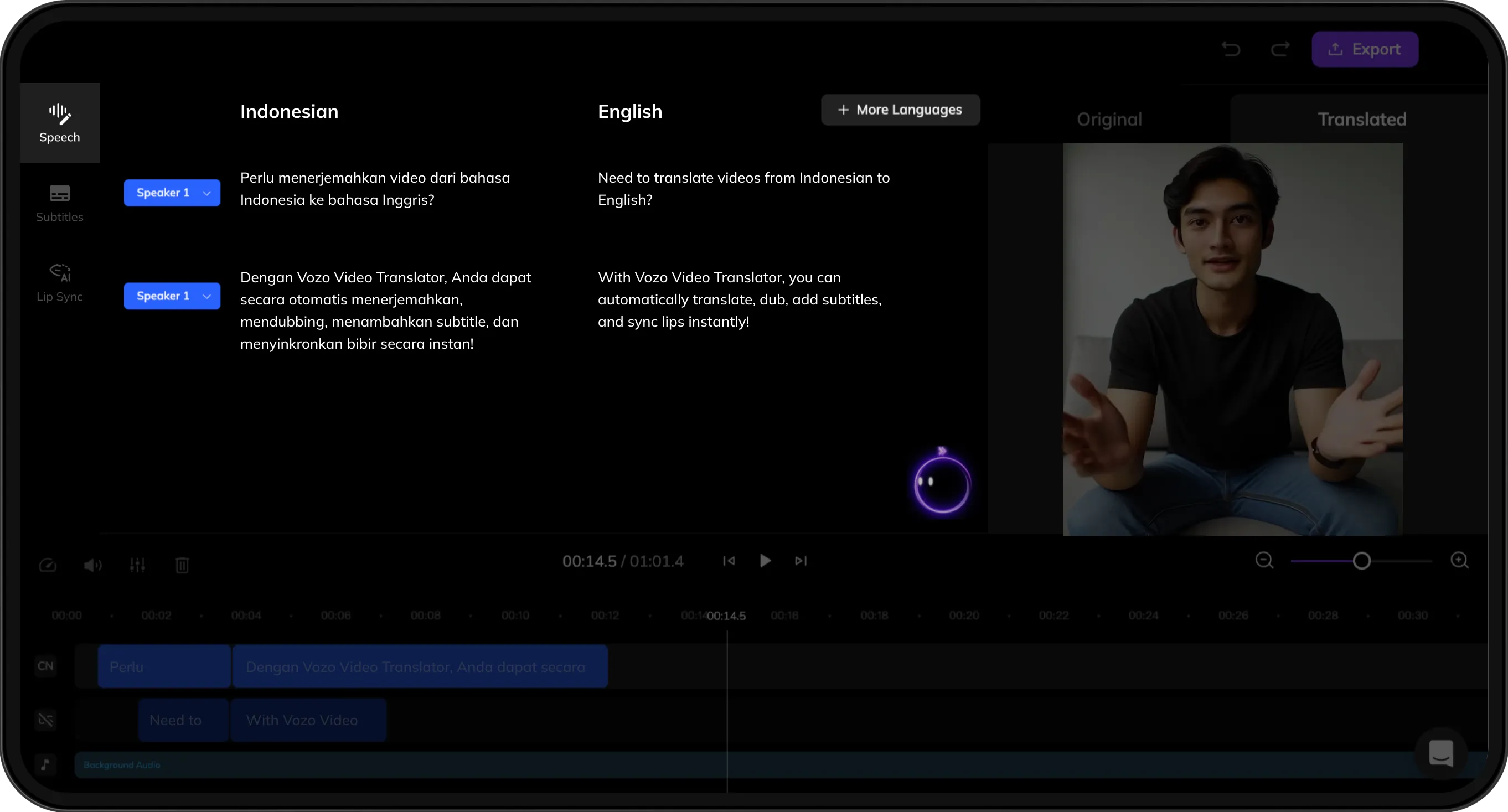This screenshot has width=1508, height=812.
Task: Zoom in the timeline
Action: (1459, 560)
